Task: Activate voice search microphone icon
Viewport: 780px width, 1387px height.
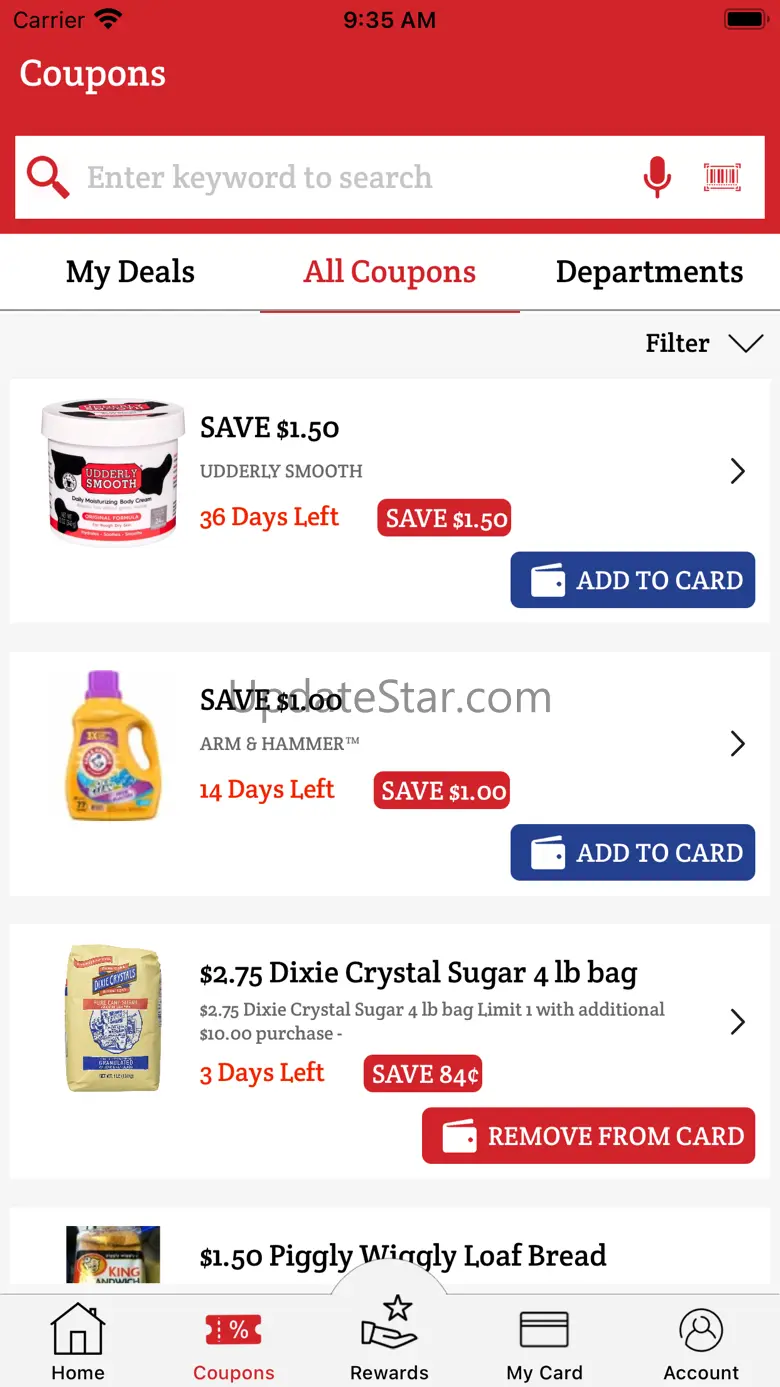Action: point(656,177)
